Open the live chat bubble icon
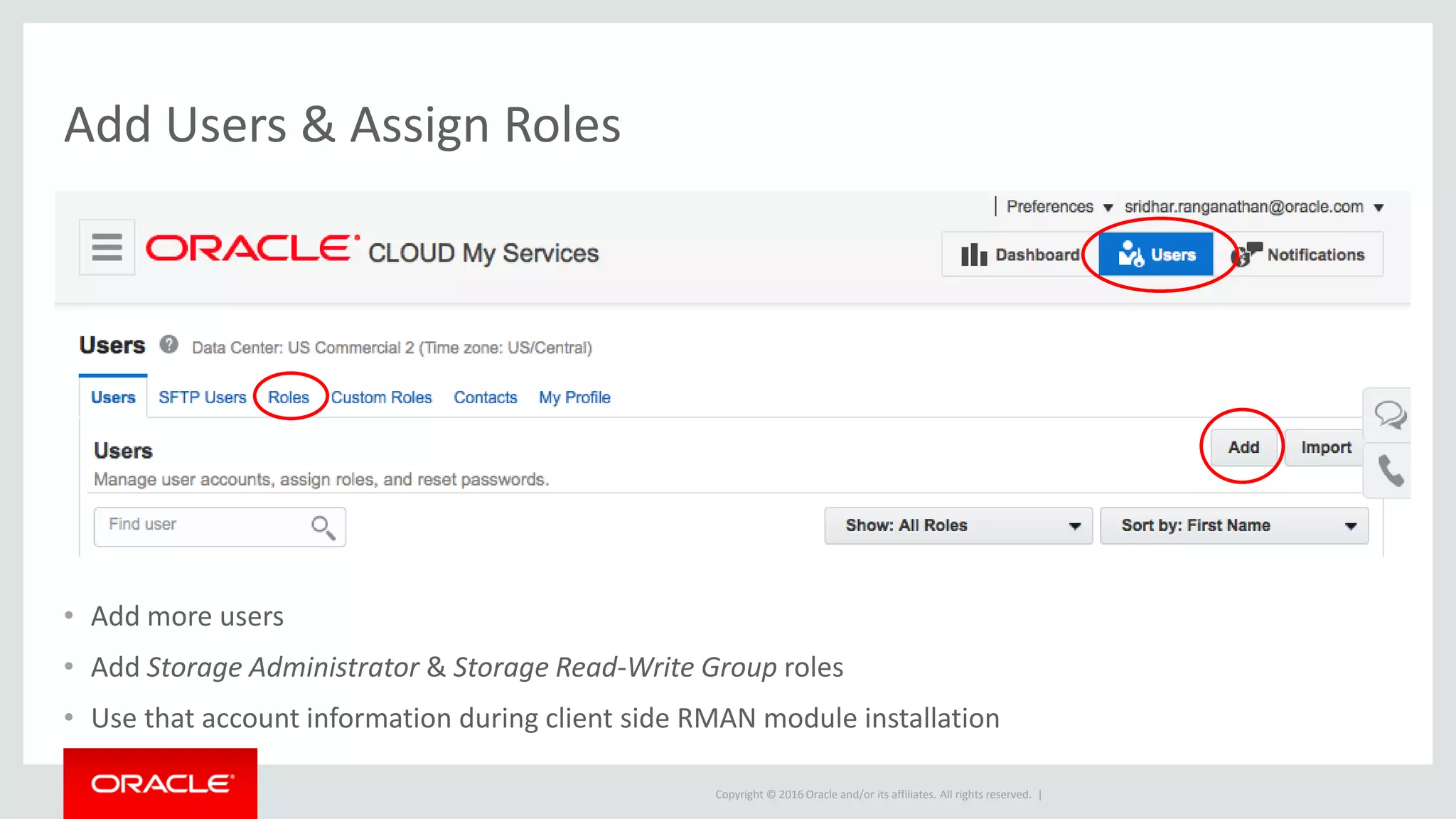1456x819 pixels. 1389,415
